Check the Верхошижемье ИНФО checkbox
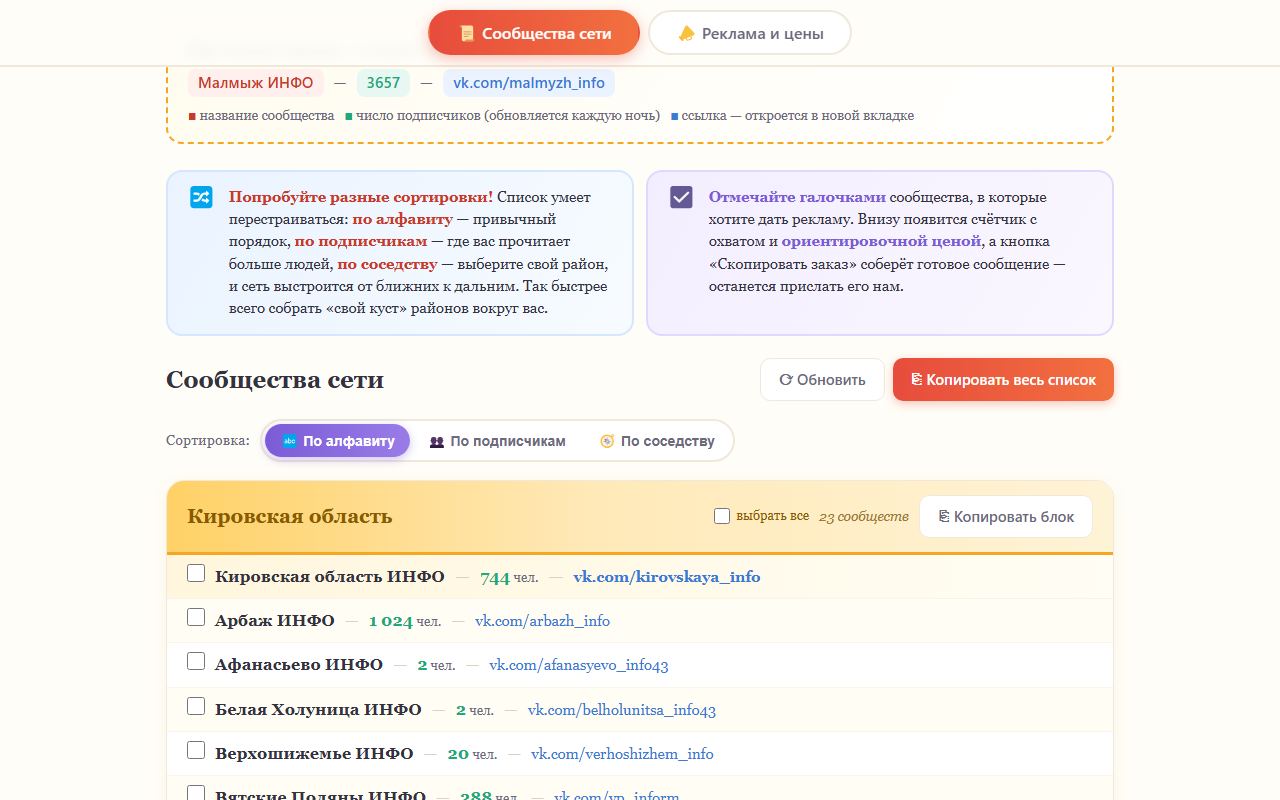The image size is (1280, 800). tap(196, 750)
